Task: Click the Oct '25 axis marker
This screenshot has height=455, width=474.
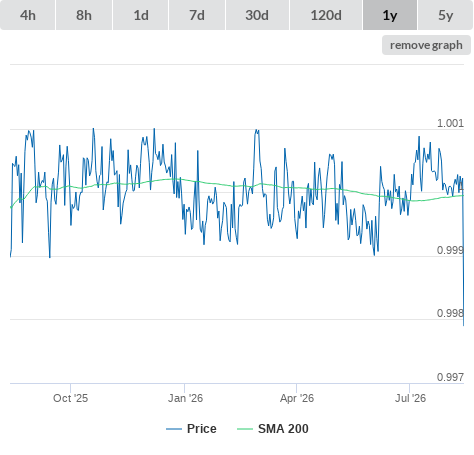Action: (70, 398)
